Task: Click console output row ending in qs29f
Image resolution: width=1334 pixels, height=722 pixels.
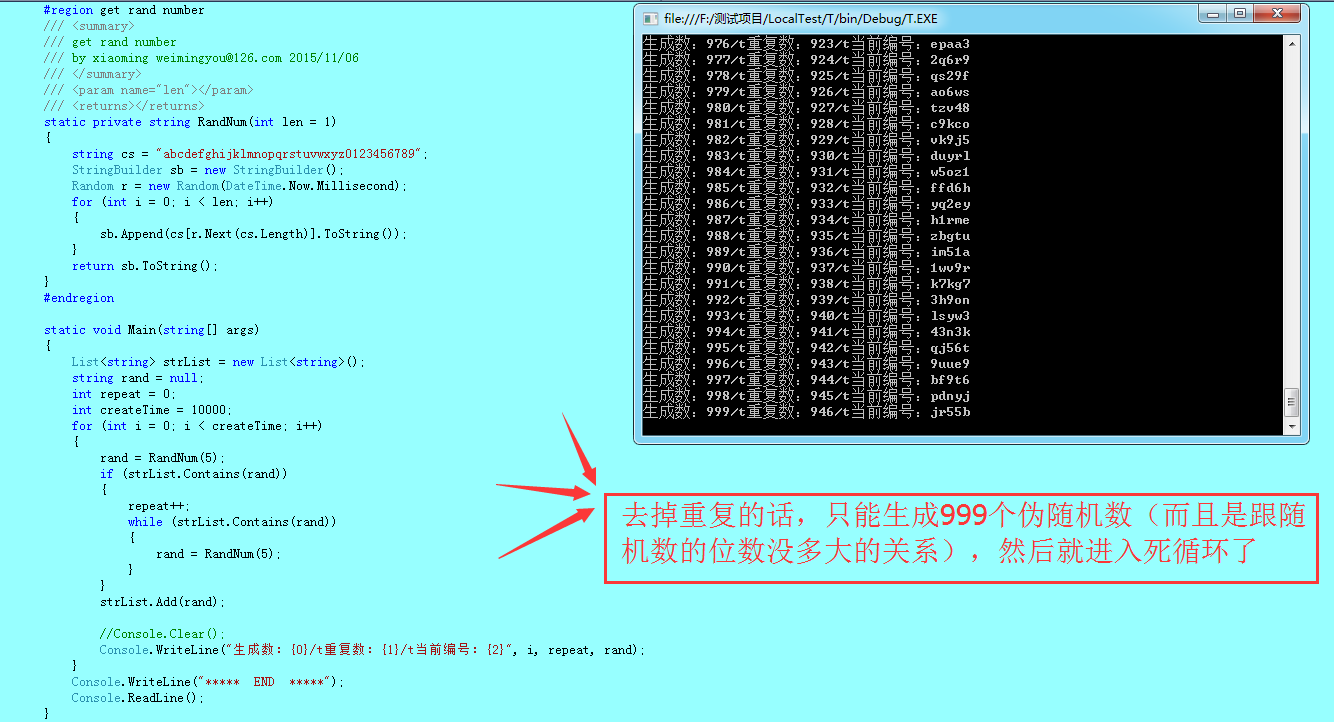Action: [806, 76]
